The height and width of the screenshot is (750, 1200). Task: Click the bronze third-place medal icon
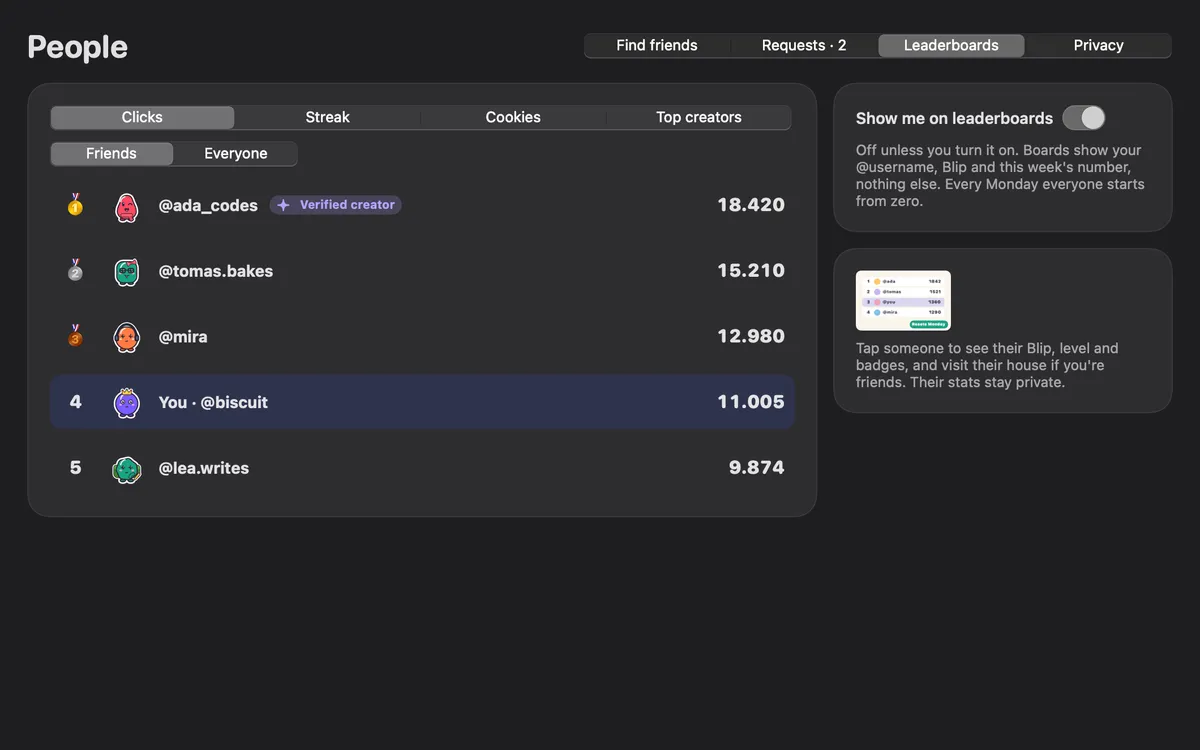point(75,337)
